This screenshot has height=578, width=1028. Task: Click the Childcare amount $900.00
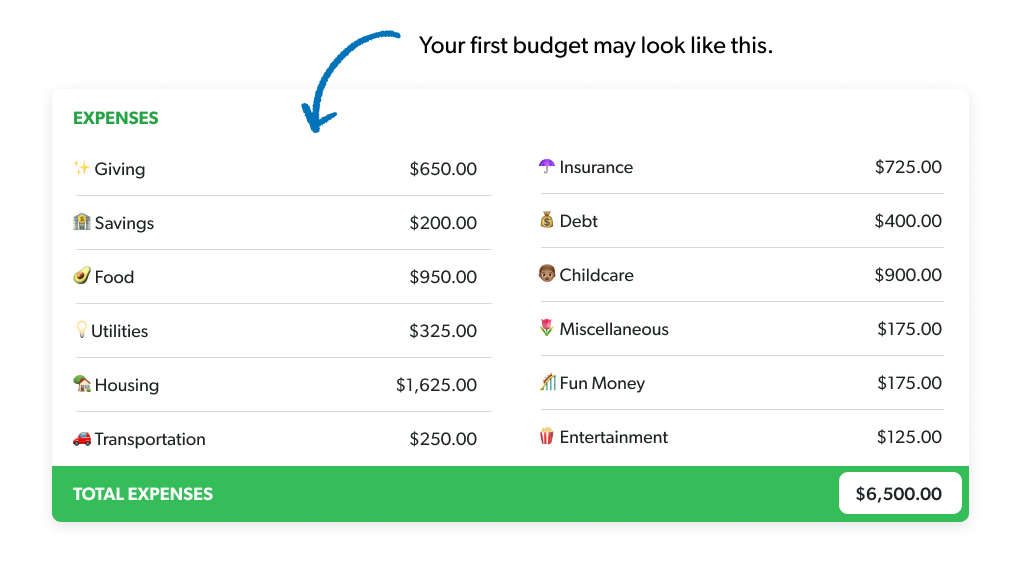click(x=908, y=275)
